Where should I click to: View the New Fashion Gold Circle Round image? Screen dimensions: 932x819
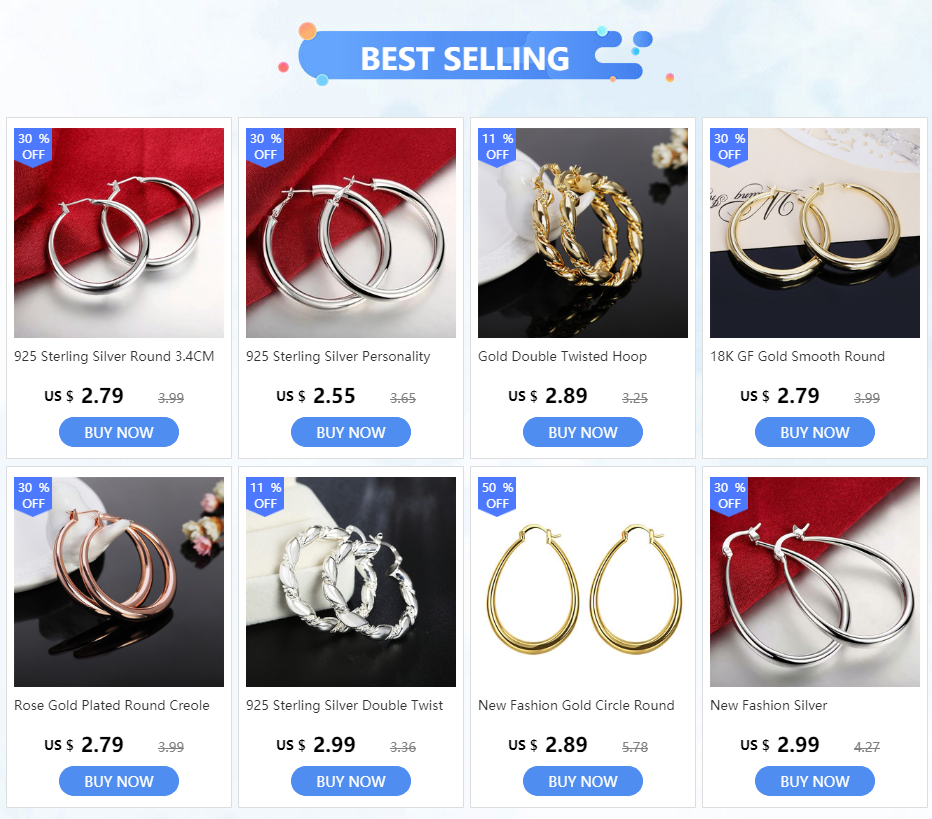point(582,582)
